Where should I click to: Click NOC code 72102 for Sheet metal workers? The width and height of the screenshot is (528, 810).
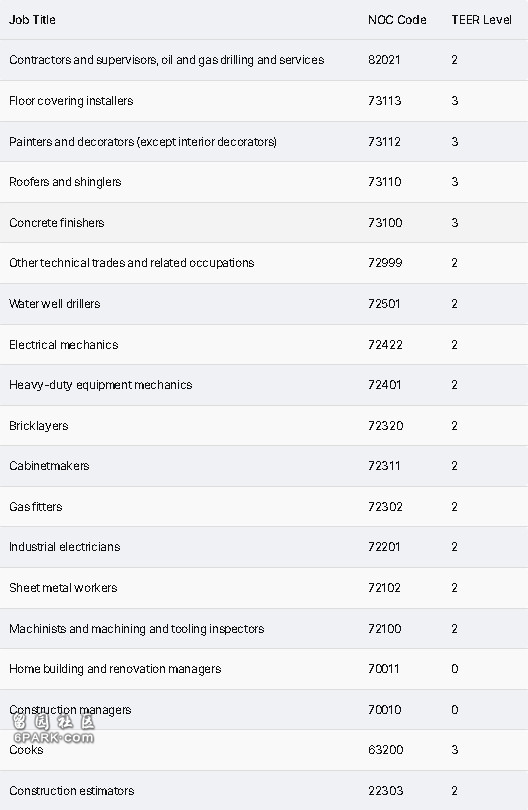(384, 588)
